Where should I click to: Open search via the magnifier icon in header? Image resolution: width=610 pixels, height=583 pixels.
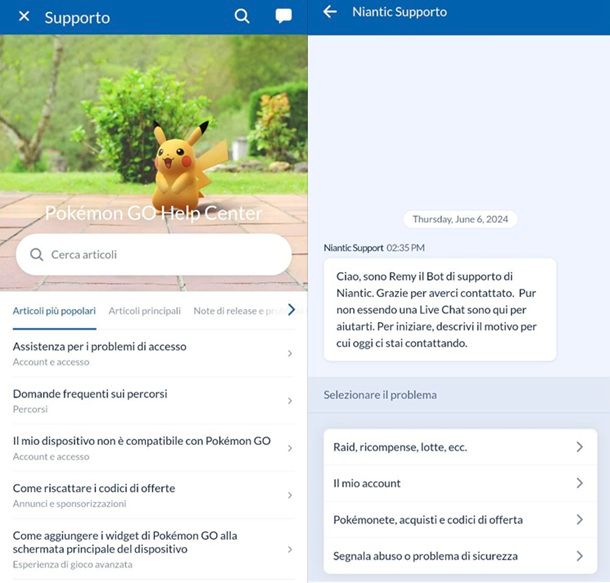tap(242, 16)
